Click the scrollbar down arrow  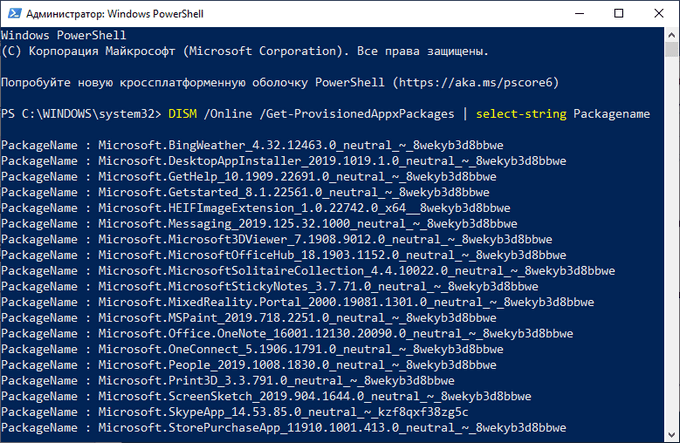tap(671, 435)
